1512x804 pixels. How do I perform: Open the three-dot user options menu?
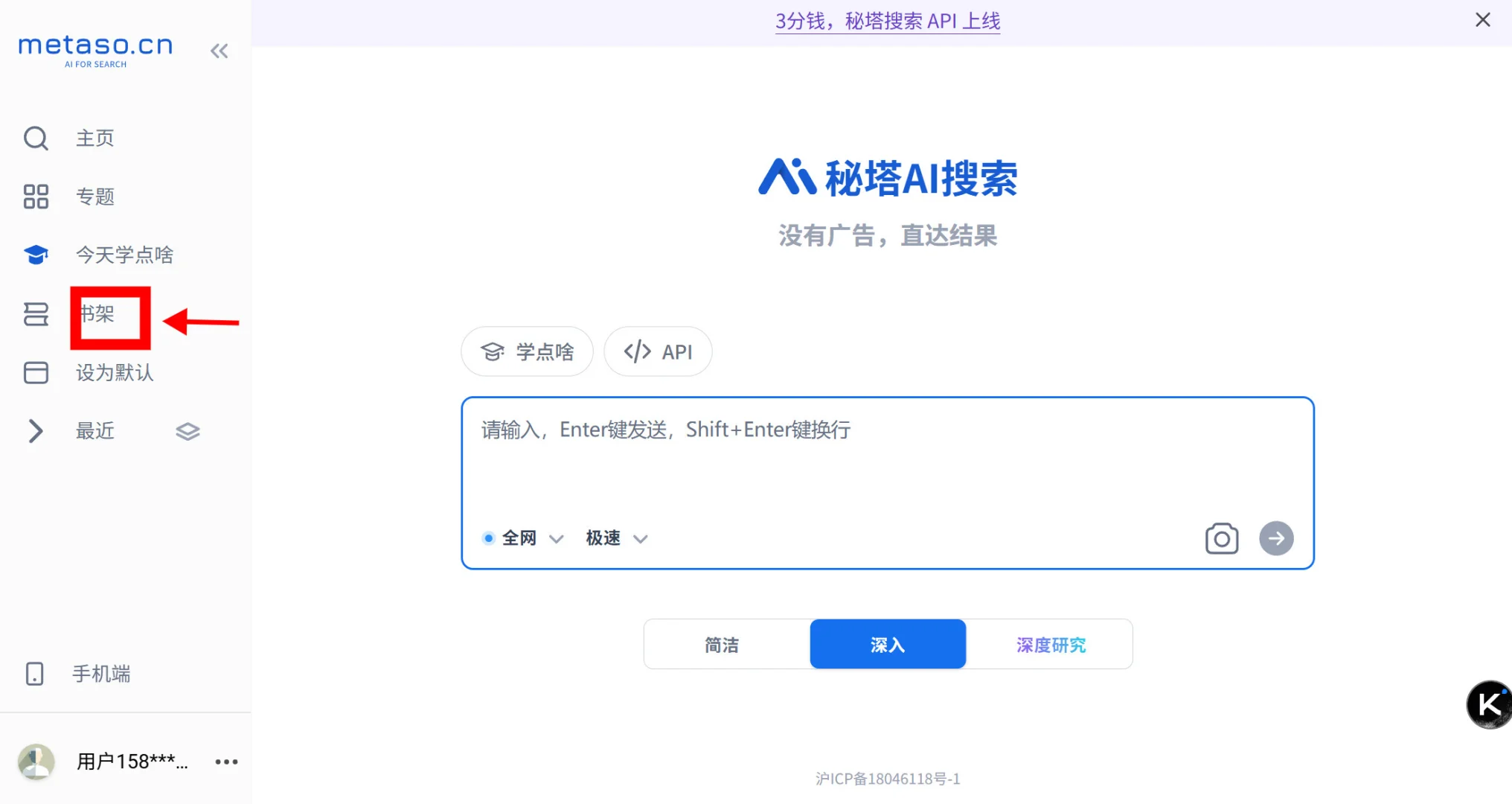(x=226, y=762)
